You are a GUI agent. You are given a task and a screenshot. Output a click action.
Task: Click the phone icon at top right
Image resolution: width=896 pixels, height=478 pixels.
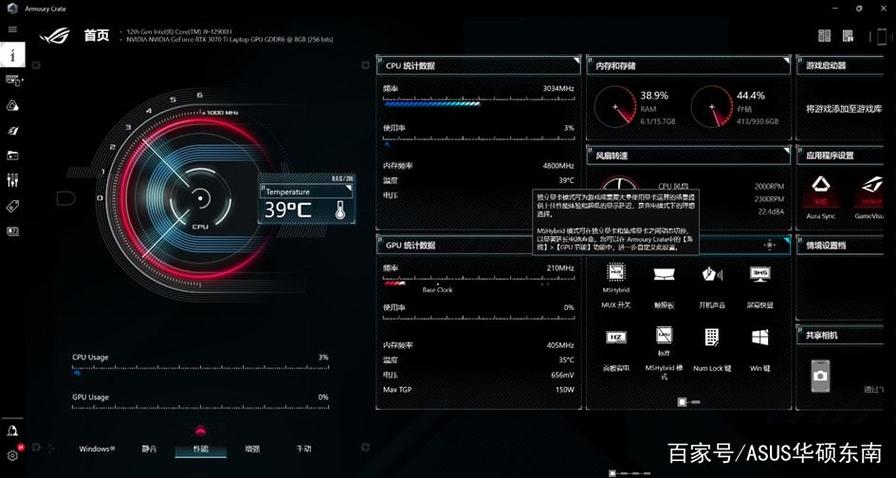point(881,37)
